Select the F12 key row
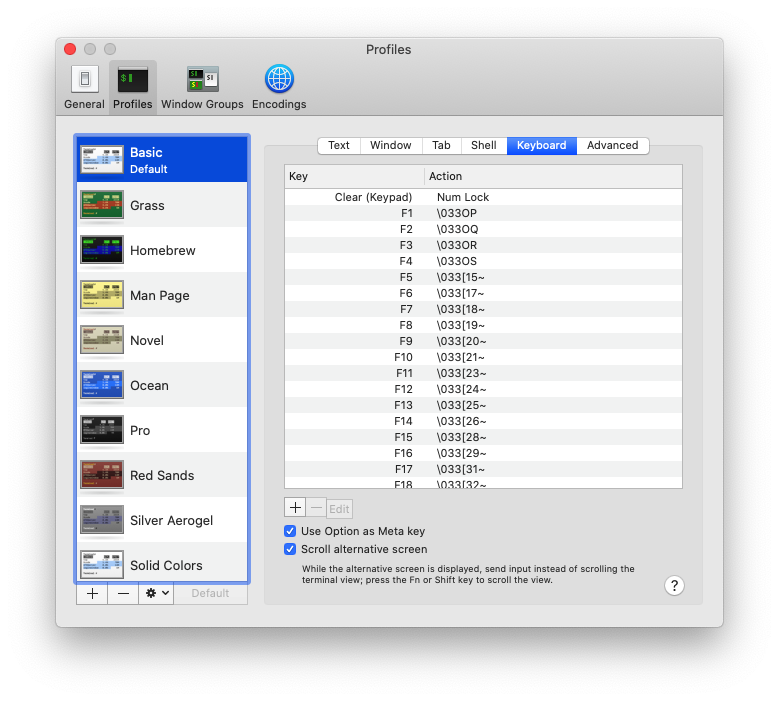779x701 pixels. pos(483,389)
